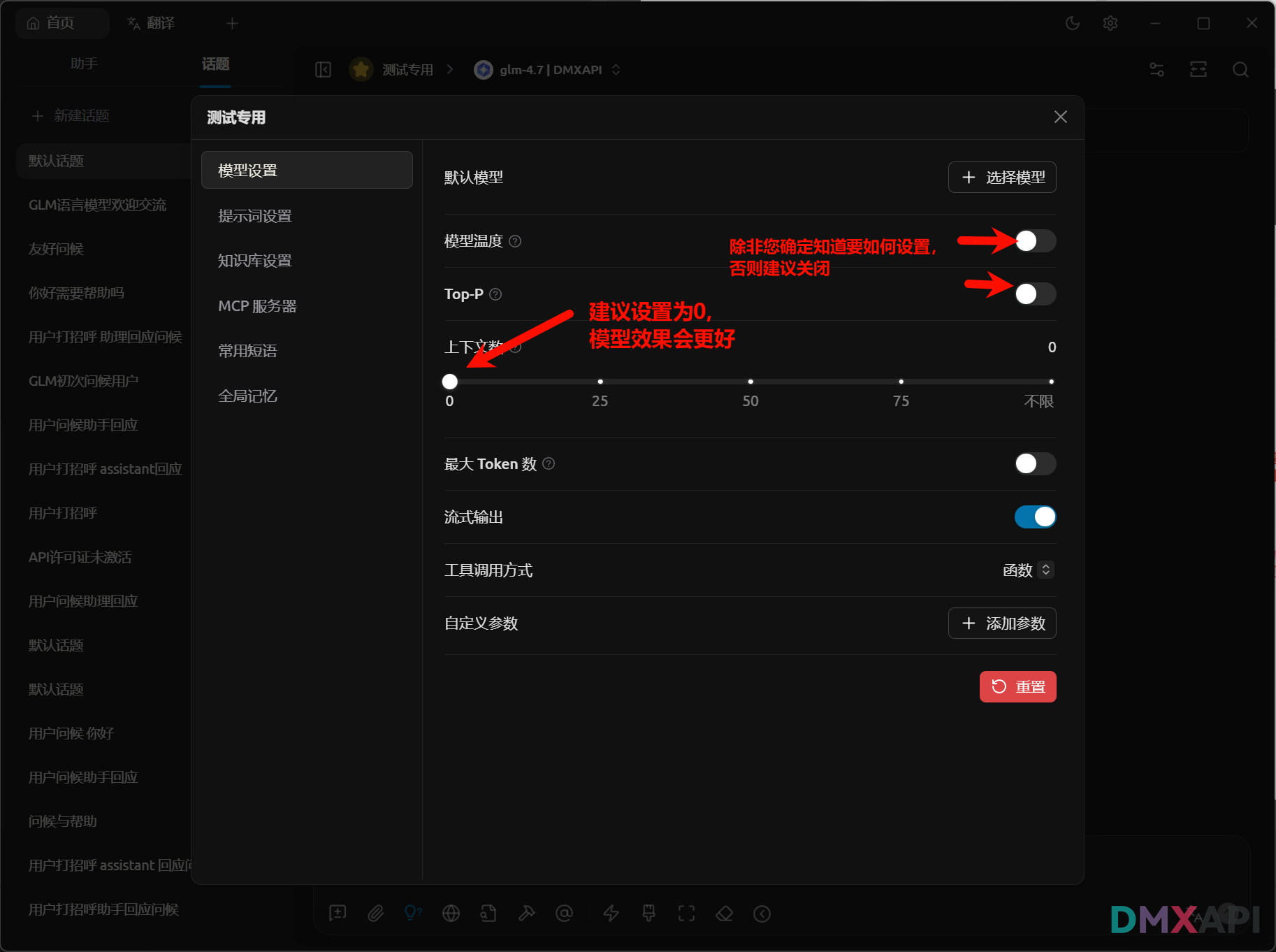Turn off 流式输出 streaming switch
Viewport: 1276px width, 952px height.
coord(1035,517)
